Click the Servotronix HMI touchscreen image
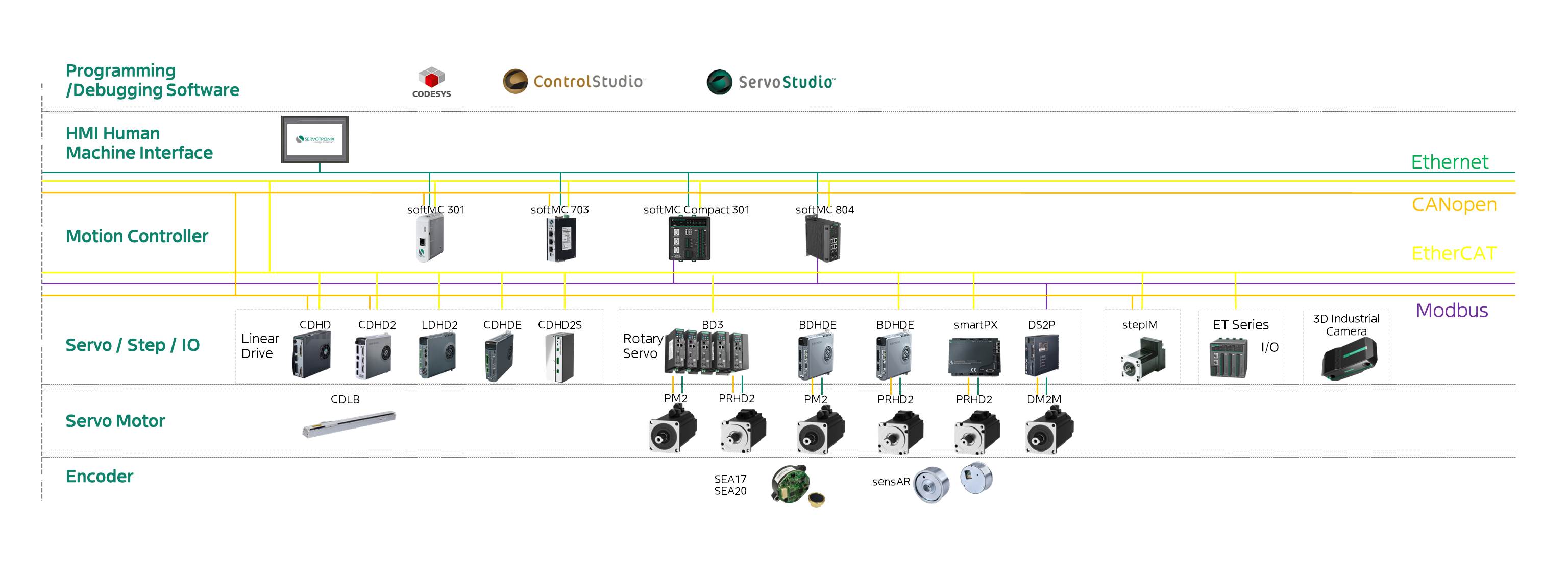1568x570 pixels. [315, 139]
